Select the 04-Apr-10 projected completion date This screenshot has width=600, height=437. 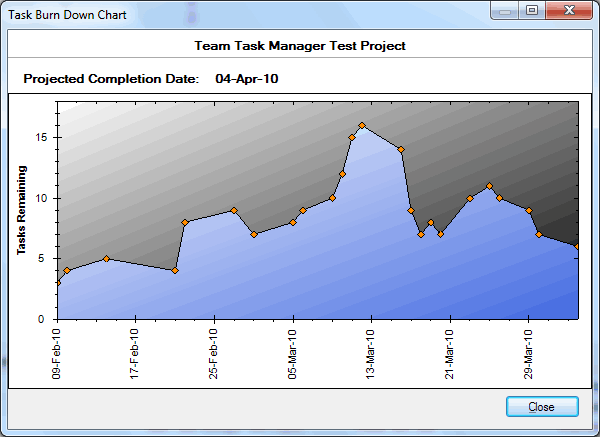pyautogui.click(x=247, y=78)
